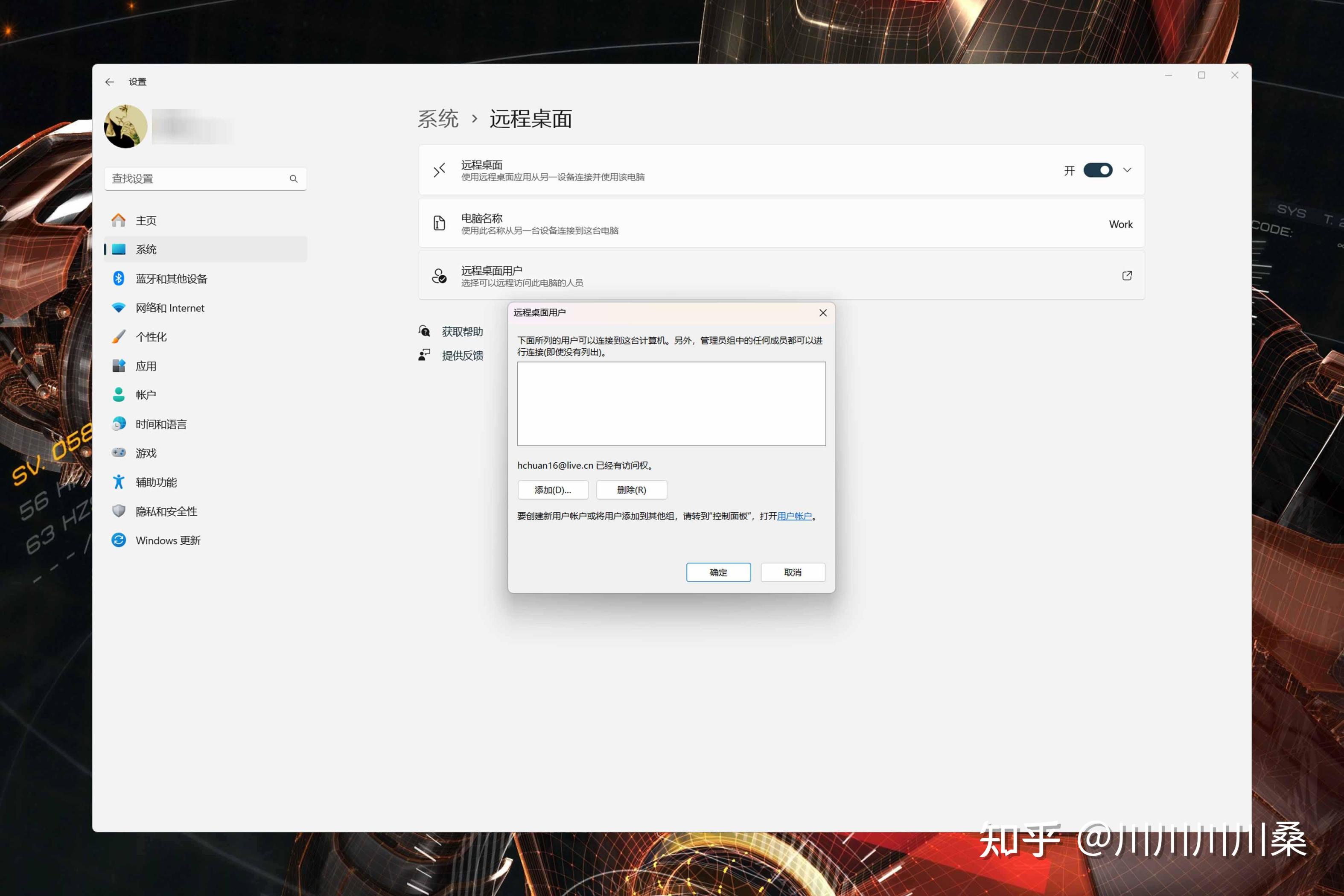Select the 个性化 paintbrush icon
This screenshot has height=896, width=1344.
118,336
